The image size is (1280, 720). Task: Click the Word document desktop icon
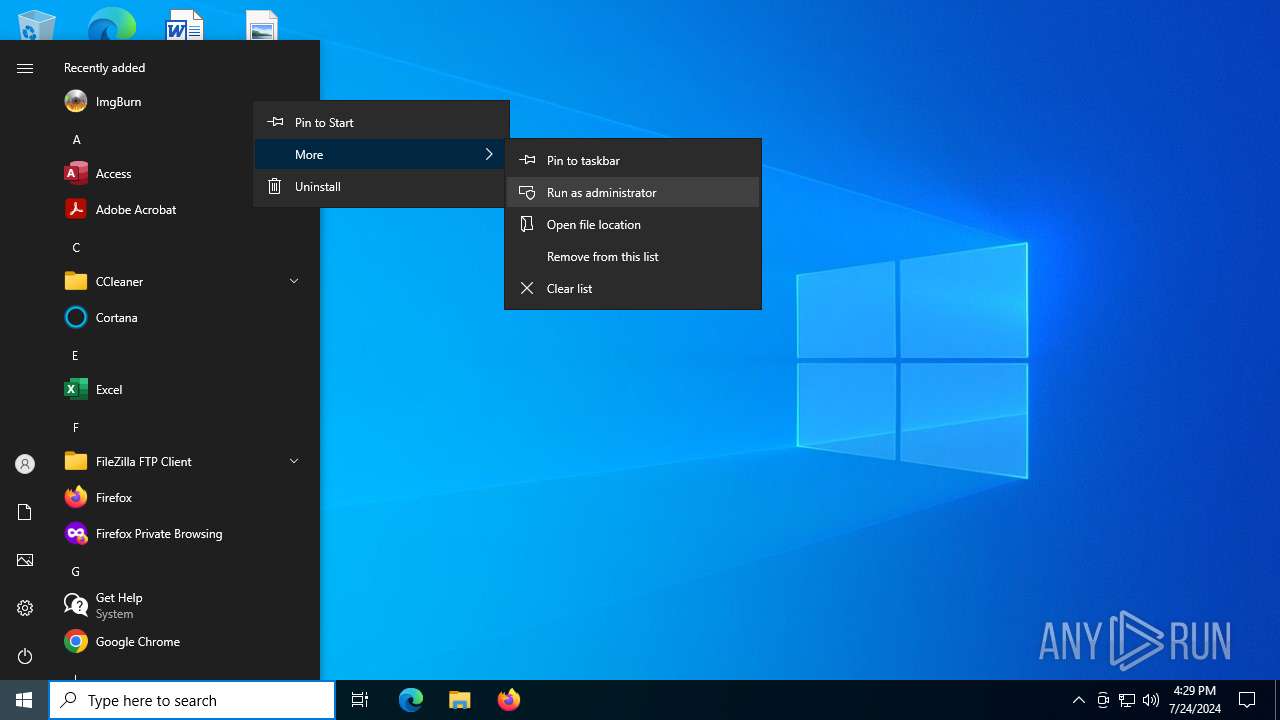pyautogui.click(x=185, y=24)
